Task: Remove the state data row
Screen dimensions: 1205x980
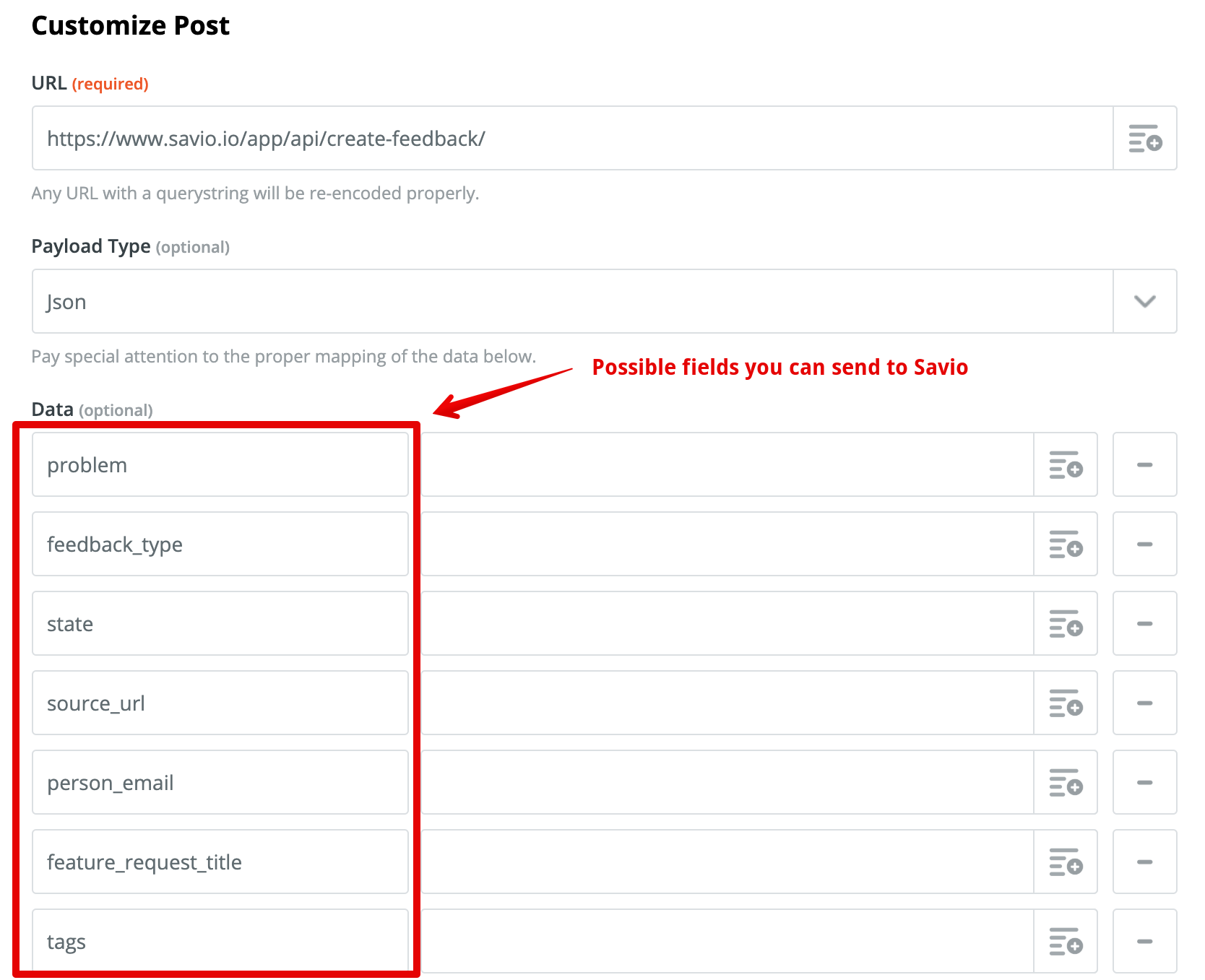Action: click(1145, 623)
